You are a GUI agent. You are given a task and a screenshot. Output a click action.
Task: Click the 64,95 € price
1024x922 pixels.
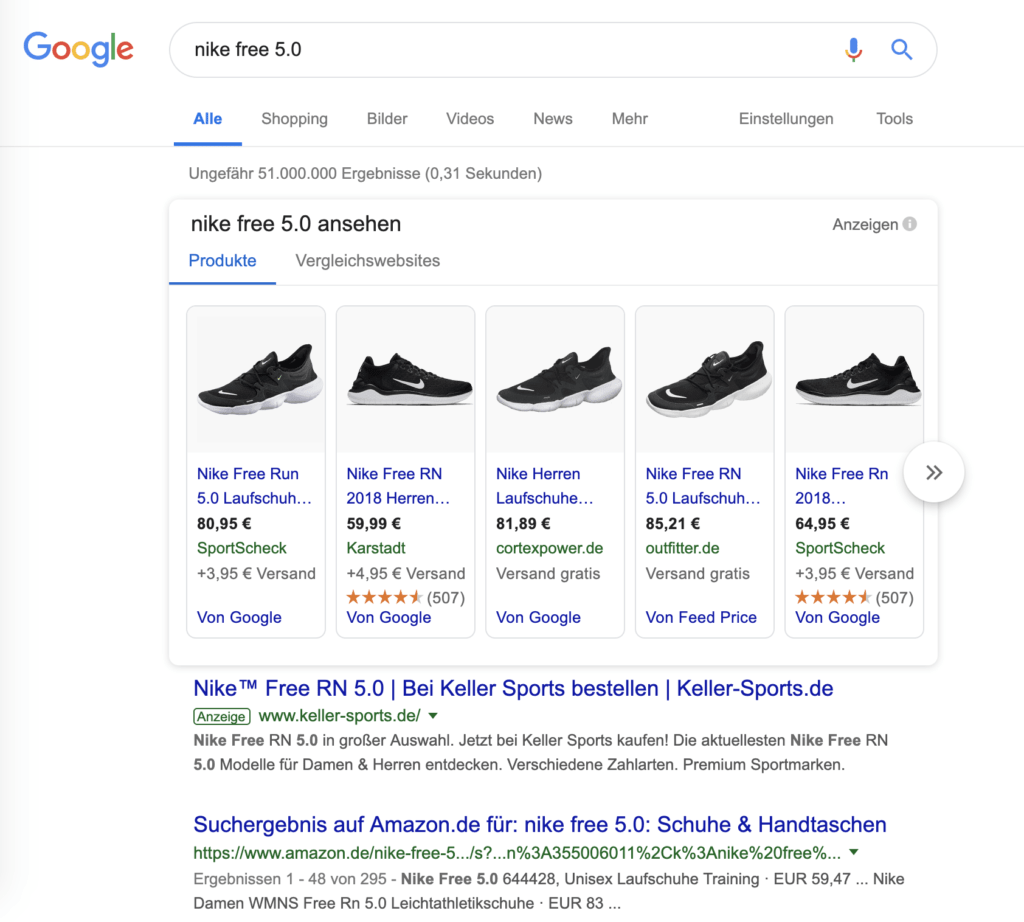click(822, 524)
